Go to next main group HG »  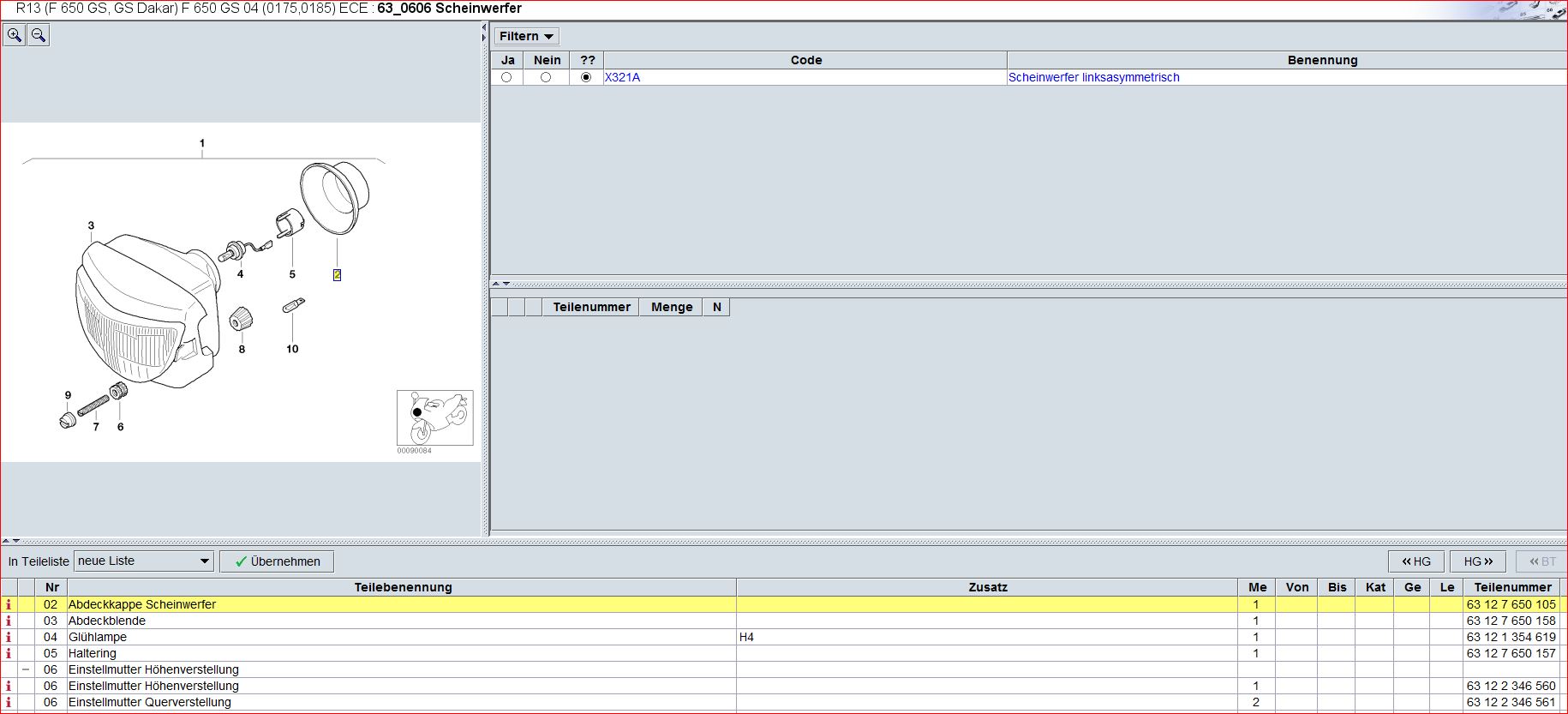point(1478,561)
